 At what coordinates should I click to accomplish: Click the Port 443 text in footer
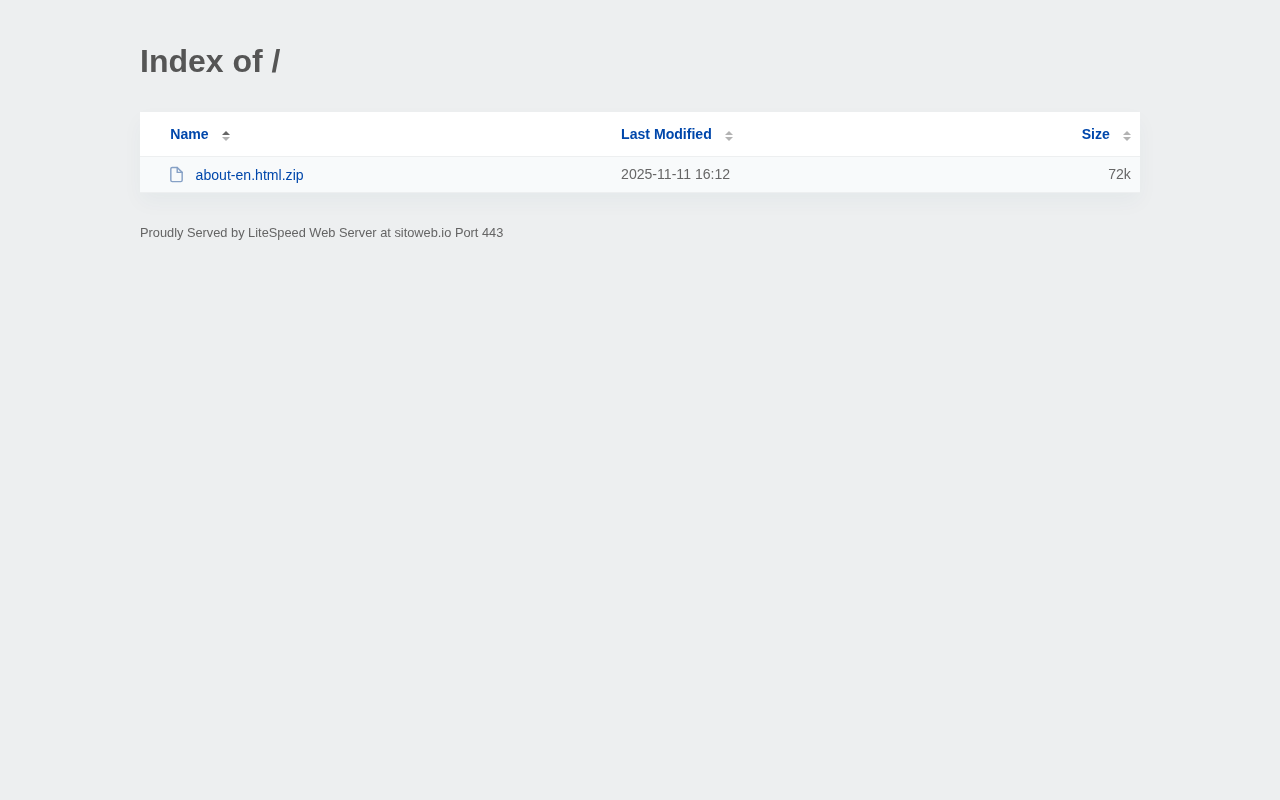(x=479, y=233)
